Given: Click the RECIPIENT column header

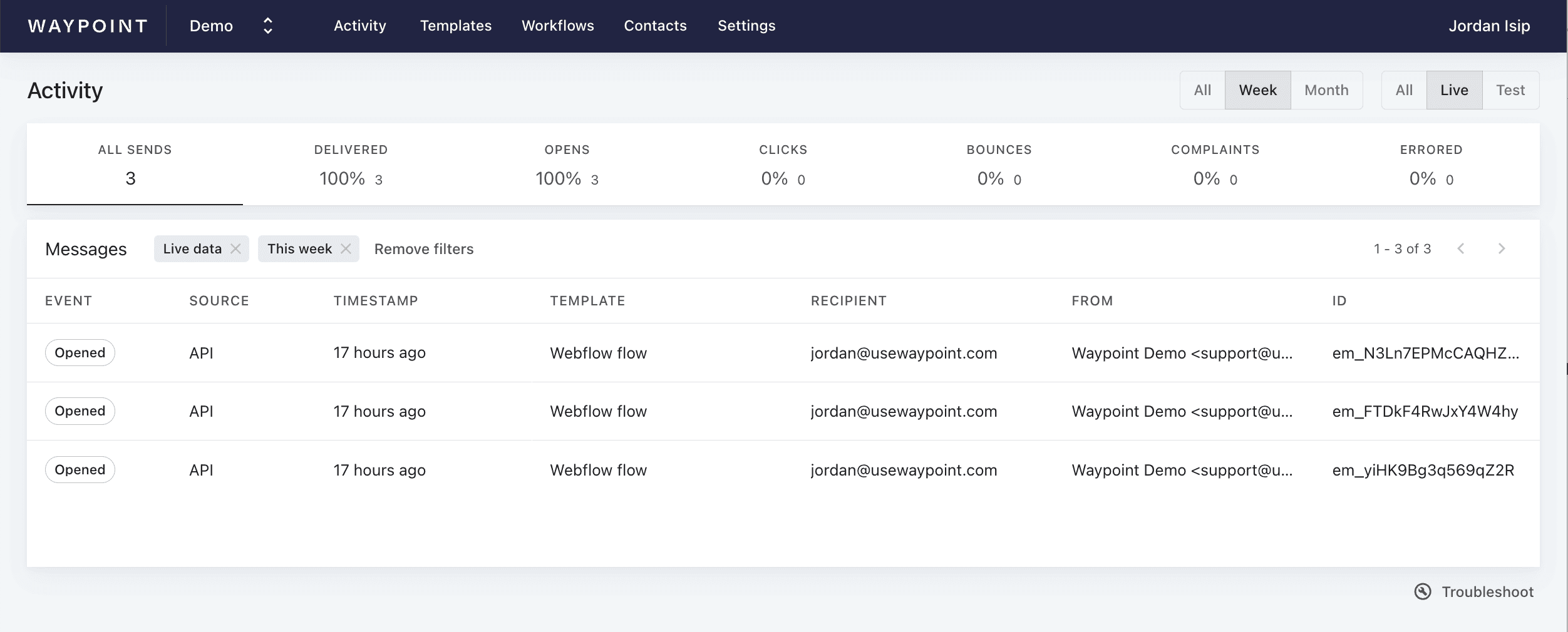Looking at the screenshot, I should (x=848, y=301).
